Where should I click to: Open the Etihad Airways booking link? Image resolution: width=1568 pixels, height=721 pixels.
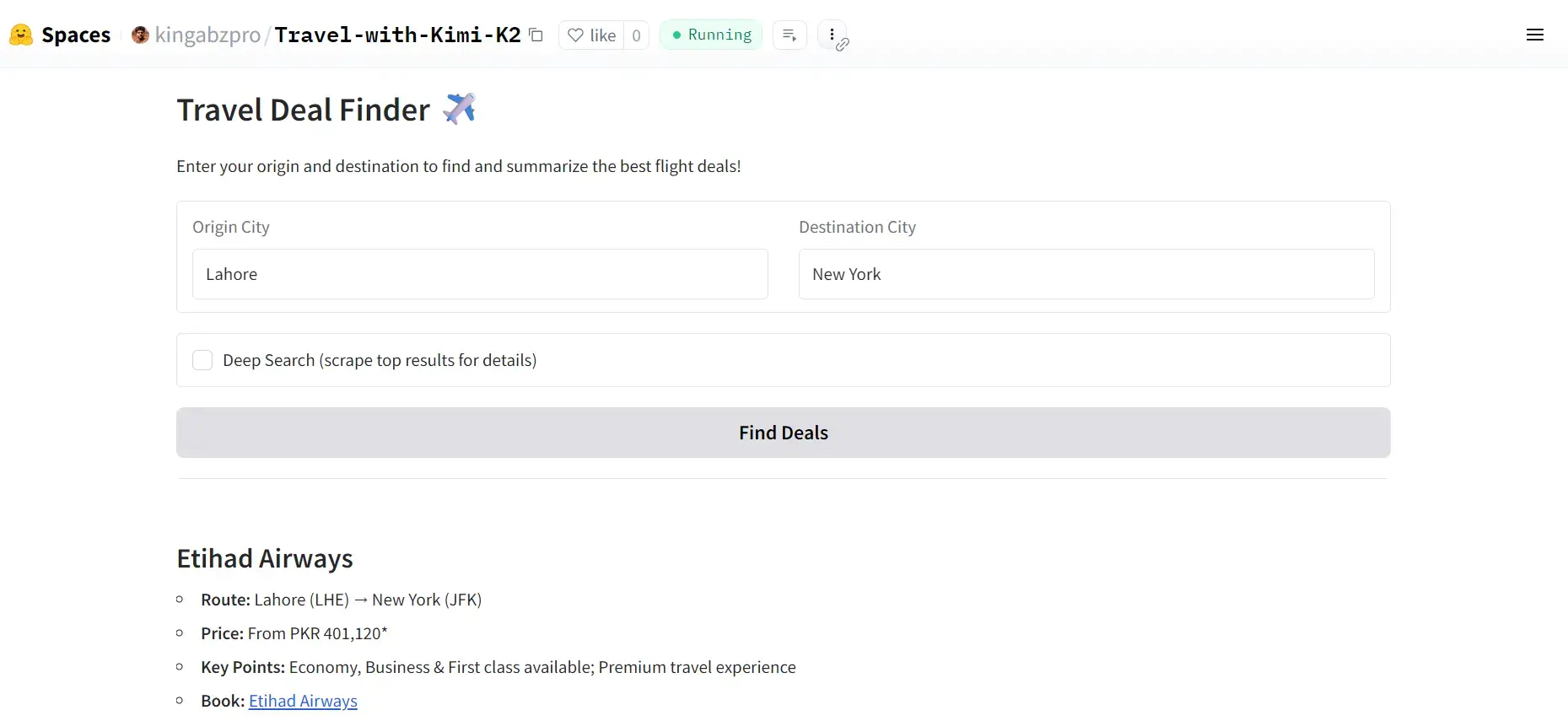point(303,701)
